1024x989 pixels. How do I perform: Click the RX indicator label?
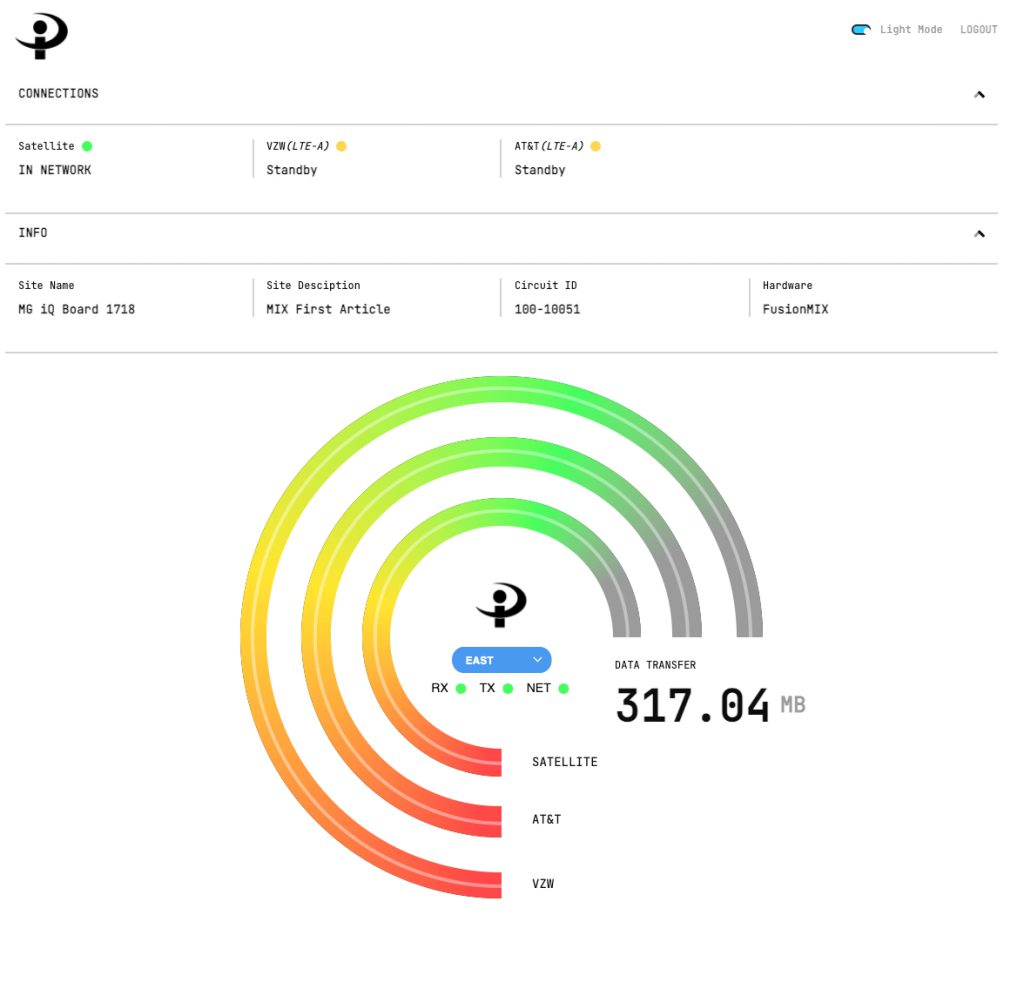(440, 688)
